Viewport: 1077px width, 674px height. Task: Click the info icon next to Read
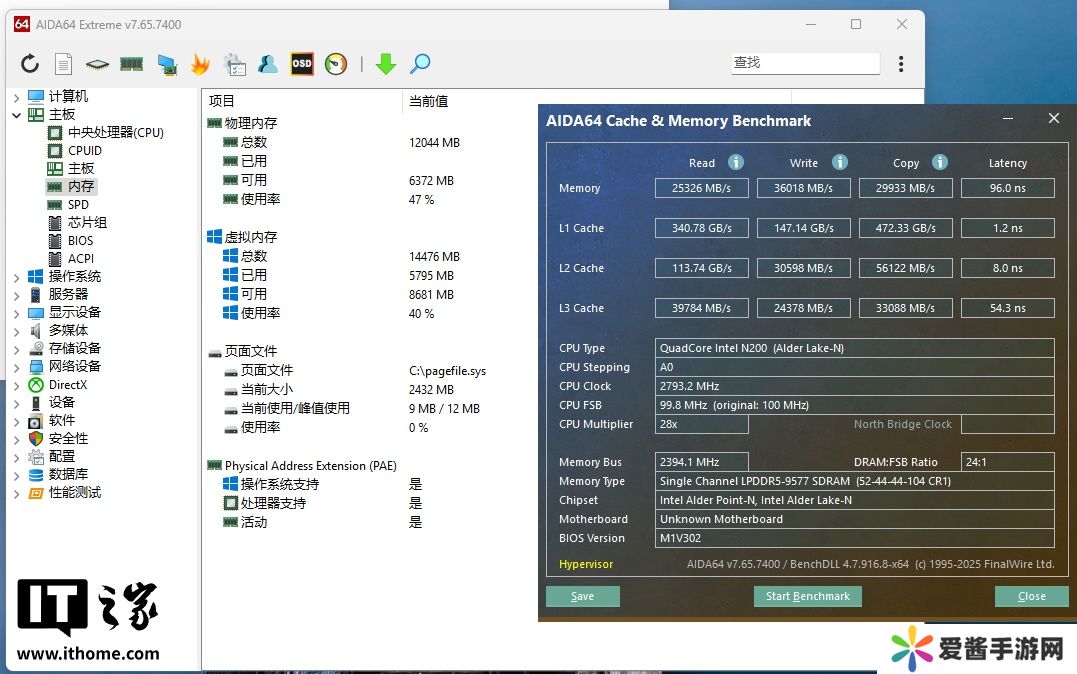736,162
